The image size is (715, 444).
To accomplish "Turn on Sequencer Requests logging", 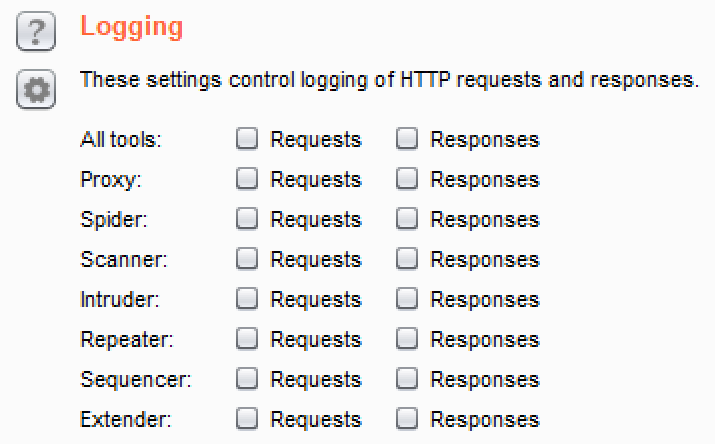I will [x=247, y=380].
